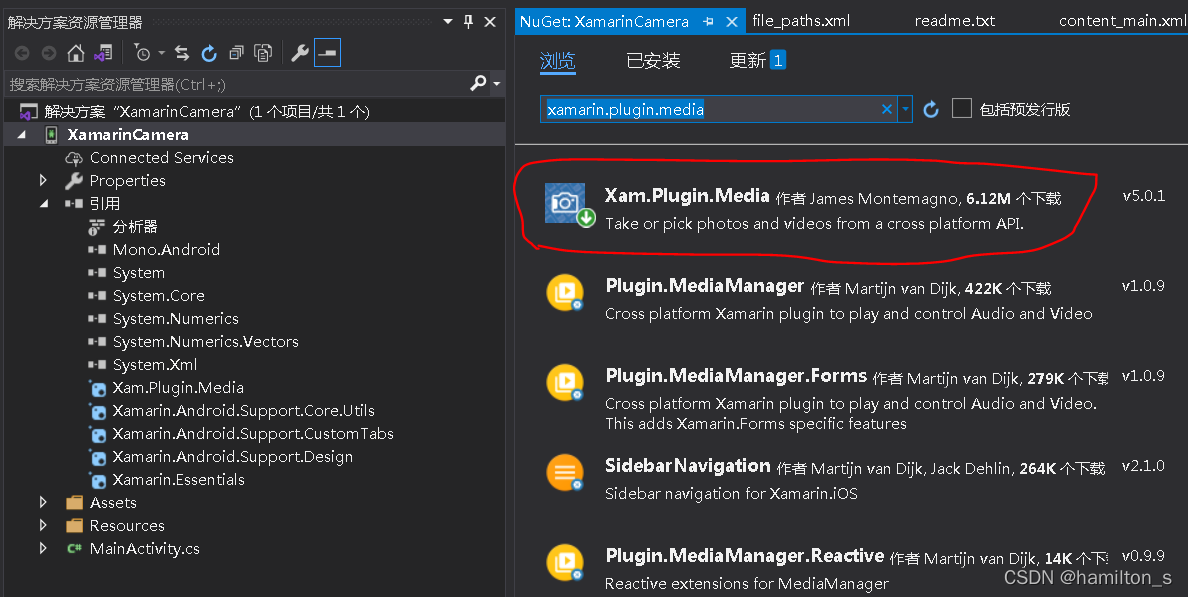Clear the NuGet search text with X
This screenshot has height=597, width=1188.
[x=886, y=110]
